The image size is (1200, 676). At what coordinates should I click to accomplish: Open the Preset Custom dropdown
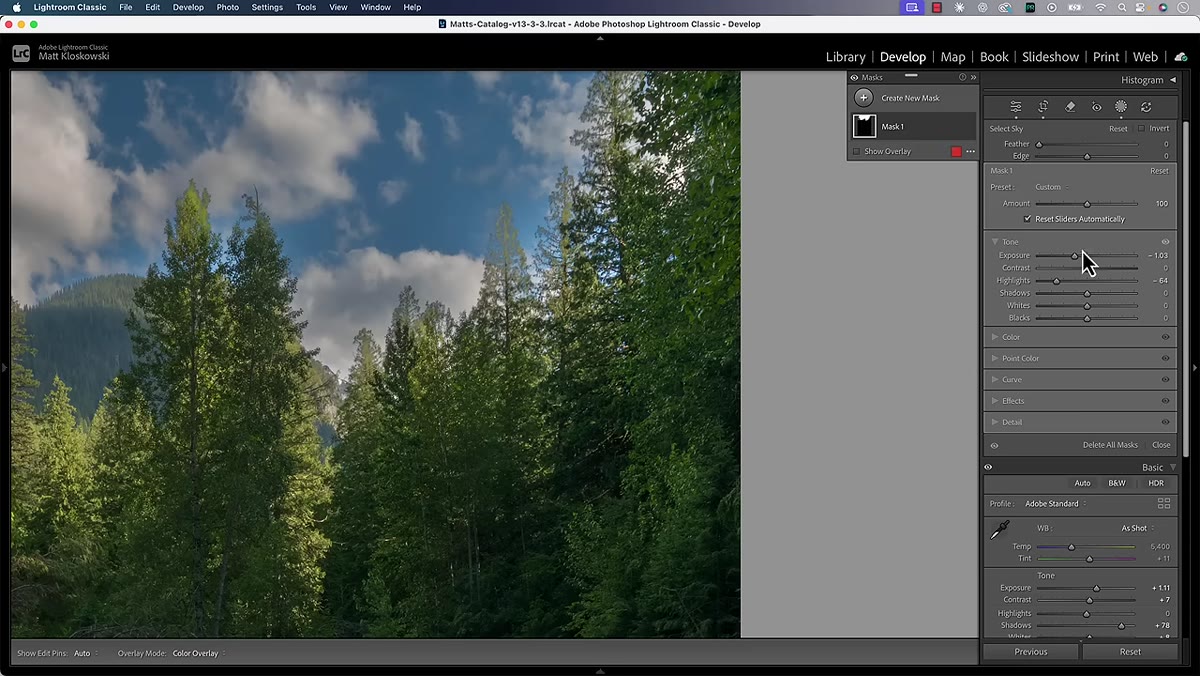coord(1051,187)
